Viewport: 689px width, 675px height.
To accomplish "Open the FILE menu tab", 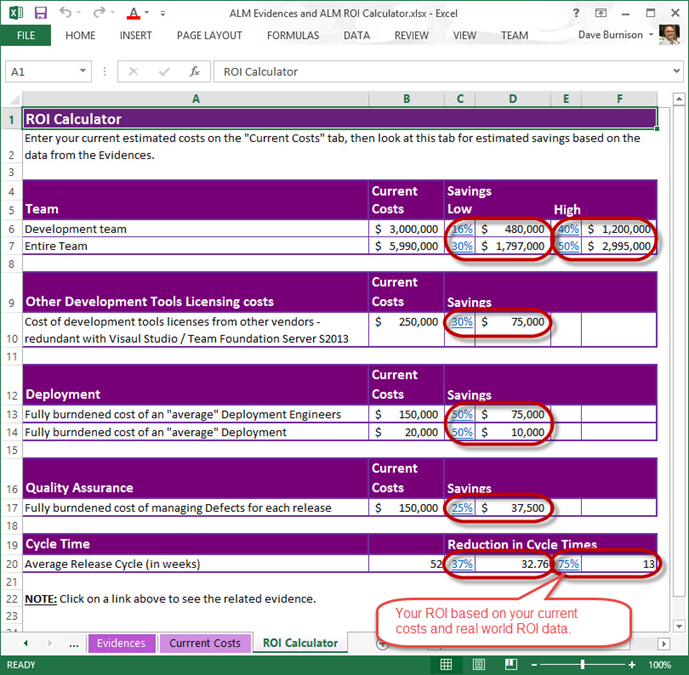I will [x=26, y=35].
